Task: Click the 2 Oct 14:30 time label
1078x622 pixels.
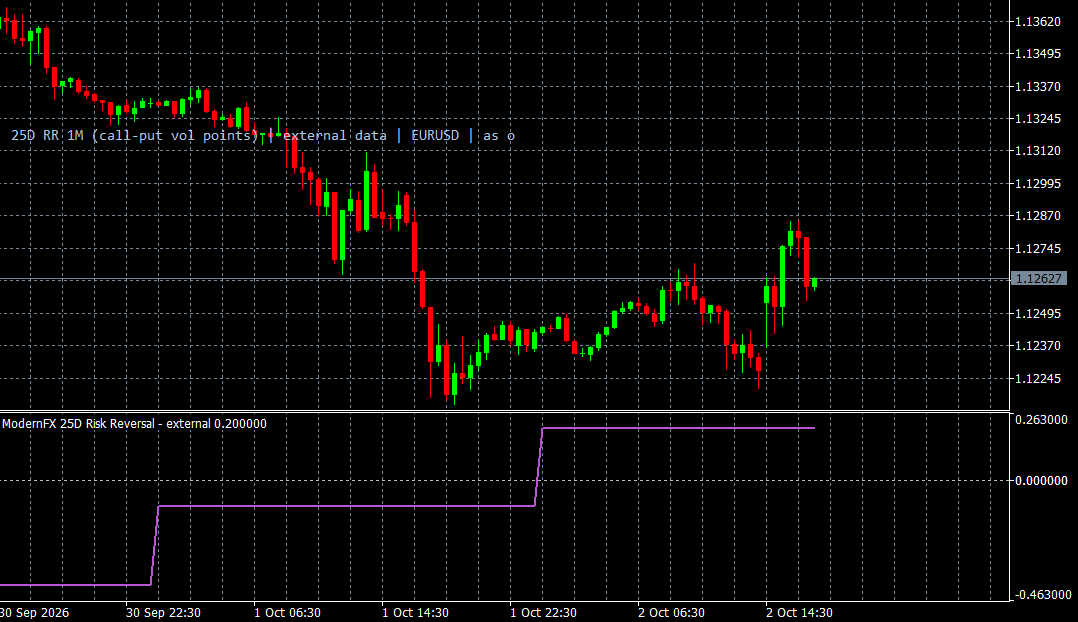Action: coord(799,612)
